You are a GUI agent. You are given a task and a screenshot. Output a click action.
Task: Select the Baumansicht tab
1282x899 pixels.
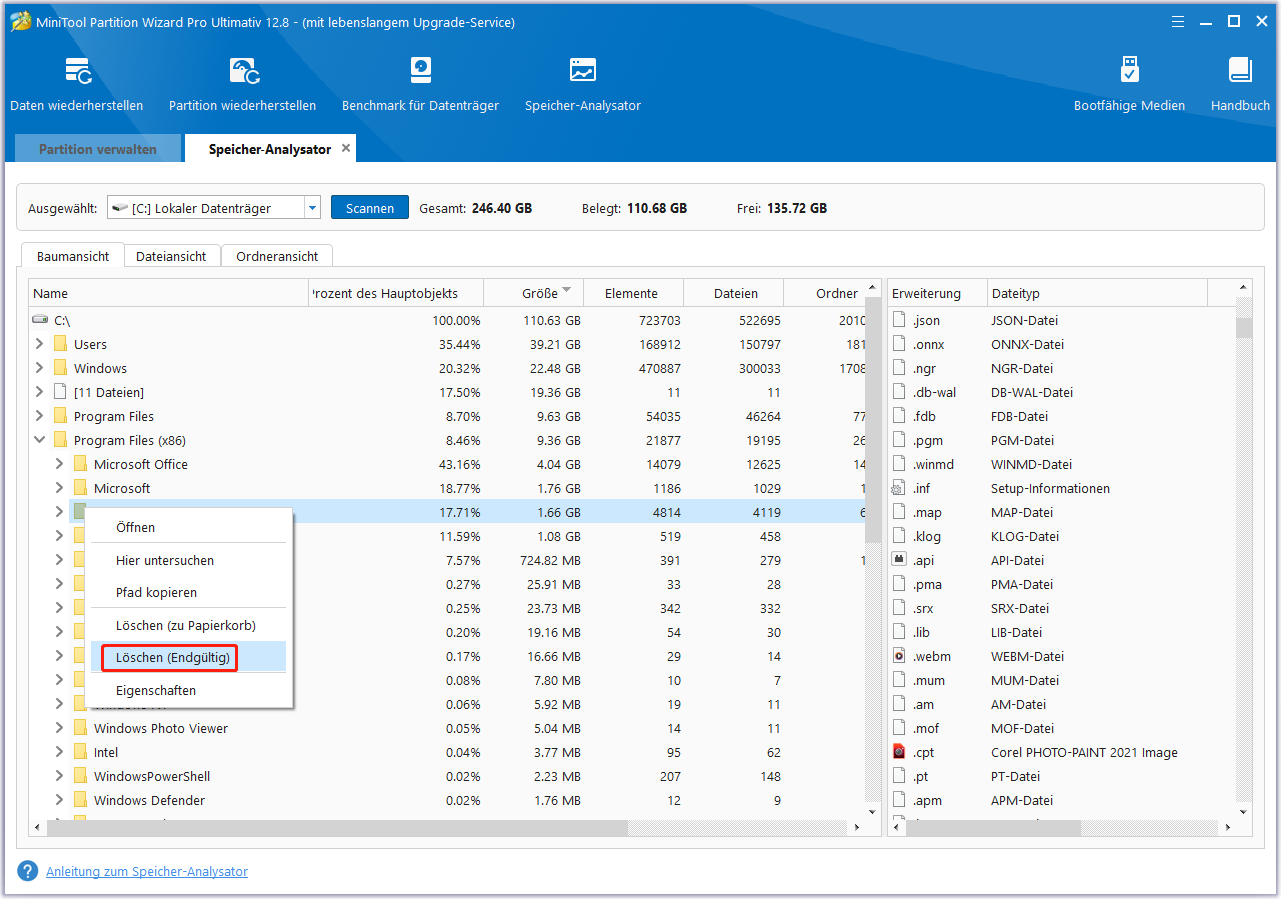pyautogui.click(x=73, y=256)
